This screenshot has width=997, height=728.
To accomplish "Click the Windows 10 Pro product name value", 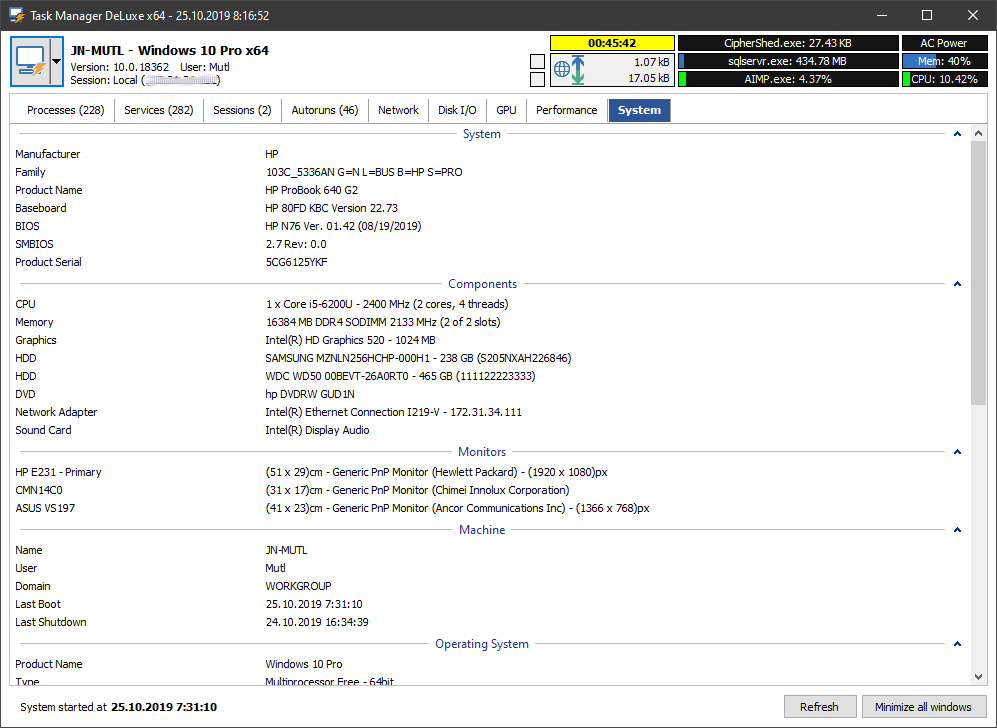I will pyautogui.click(x=303, y=664).
